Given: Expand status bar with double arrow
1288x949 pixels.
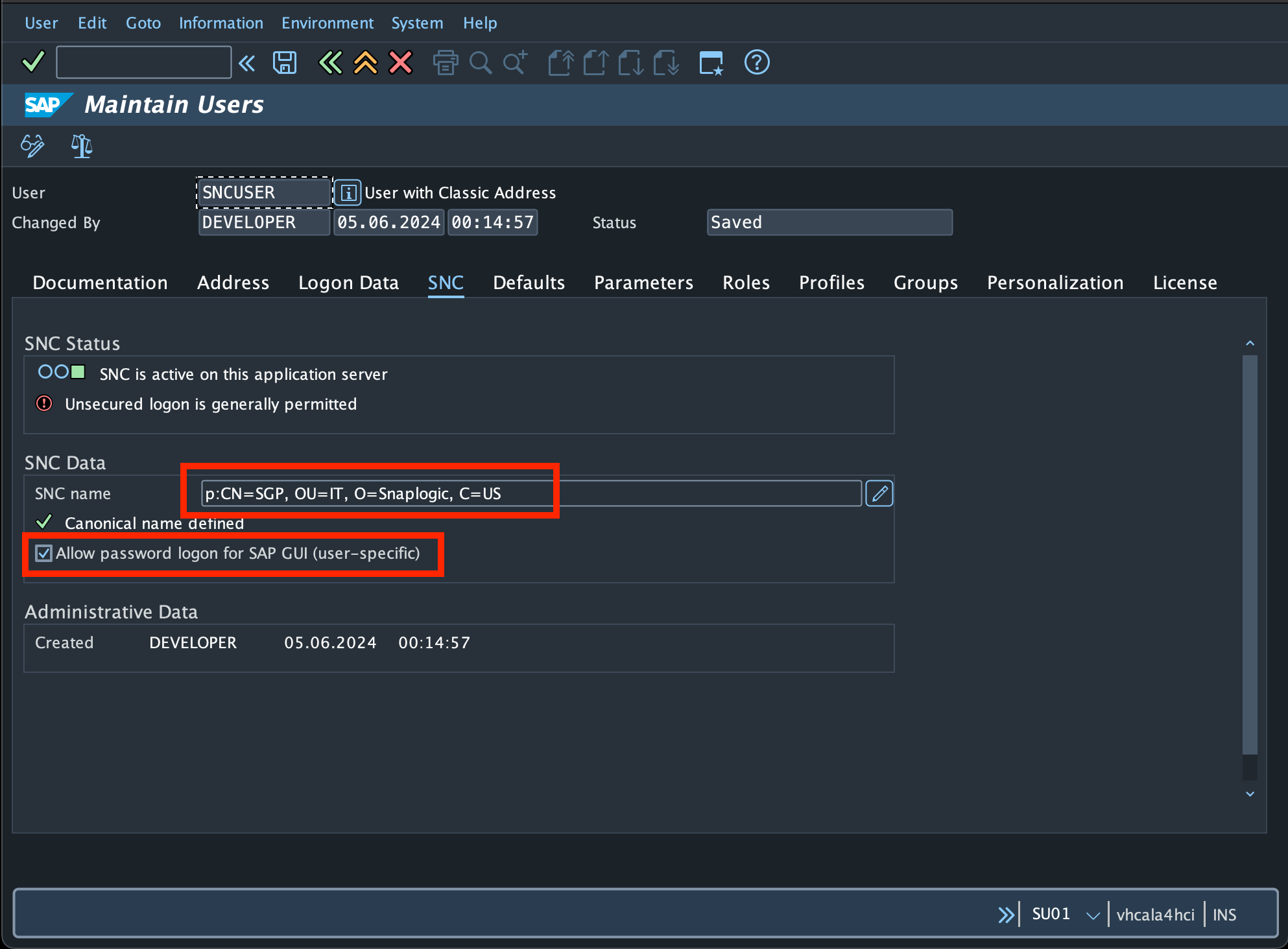Looking at the screenshot, I should [1005, 915].
